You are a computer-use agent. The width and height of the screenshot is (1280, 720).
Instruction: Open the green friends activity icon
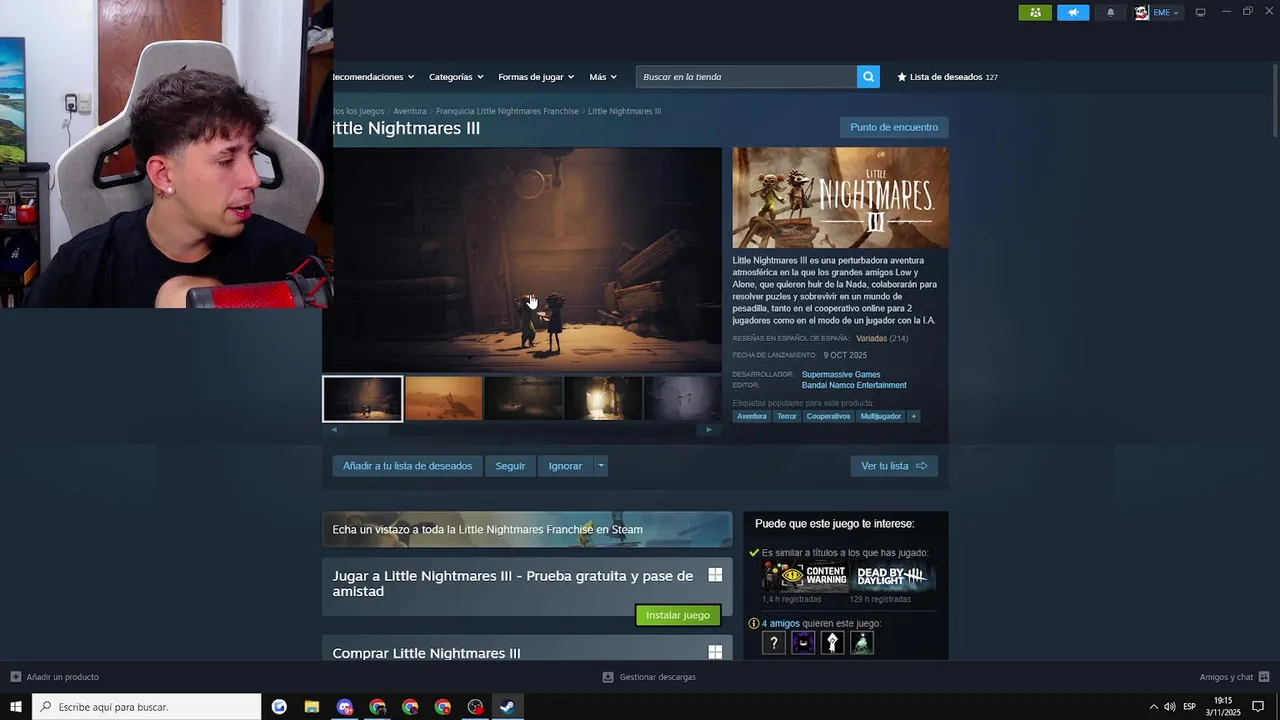click(1035, 12)
